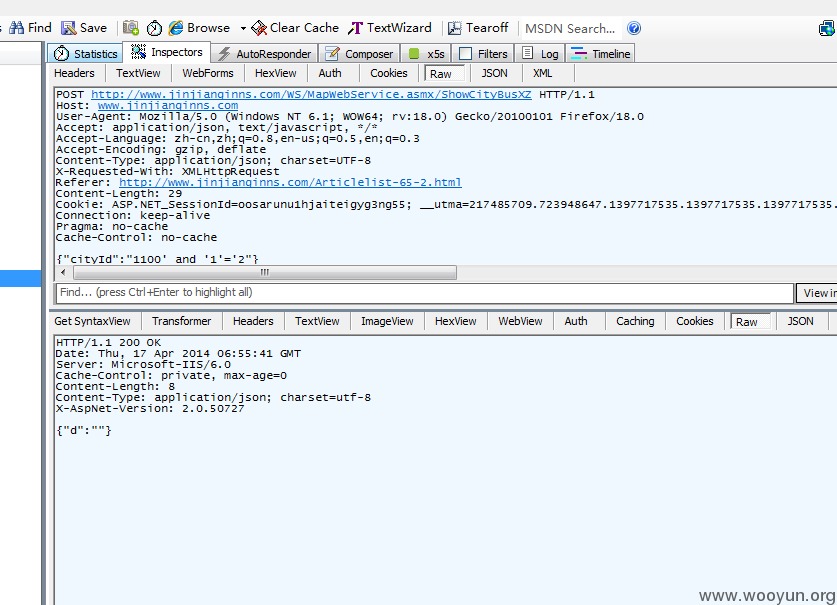The width and height of the screenshot is (837, 605).
Task: Open the AutoResponder tab
Action: coord(265,53)
